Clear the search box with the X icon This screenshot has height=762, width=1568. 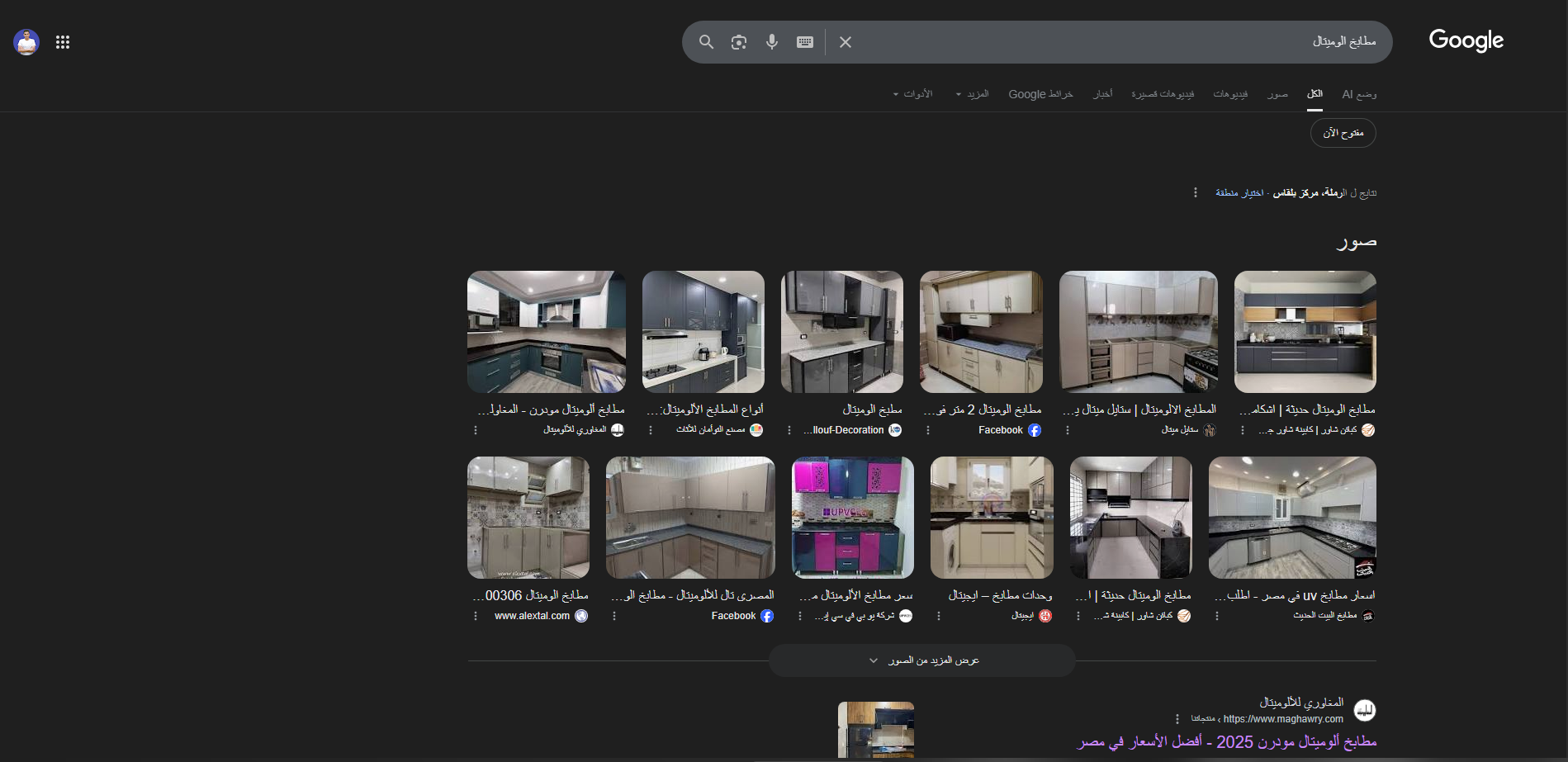tap(846, 42)
